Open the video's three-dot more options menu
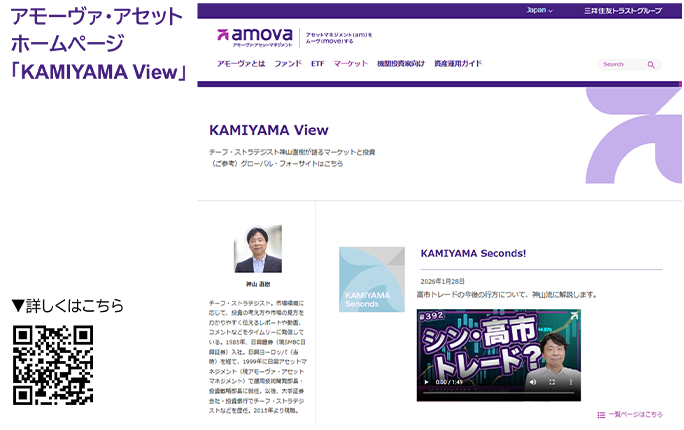This screenshot has height=430, width=684. click(569, 382)
